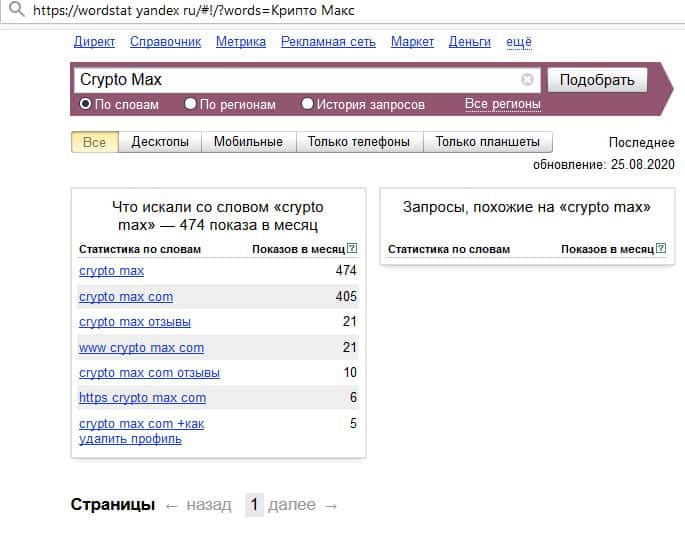Click help icon beside left monthly impressions header
Screen dimensions: 685x536
[351, 249]
